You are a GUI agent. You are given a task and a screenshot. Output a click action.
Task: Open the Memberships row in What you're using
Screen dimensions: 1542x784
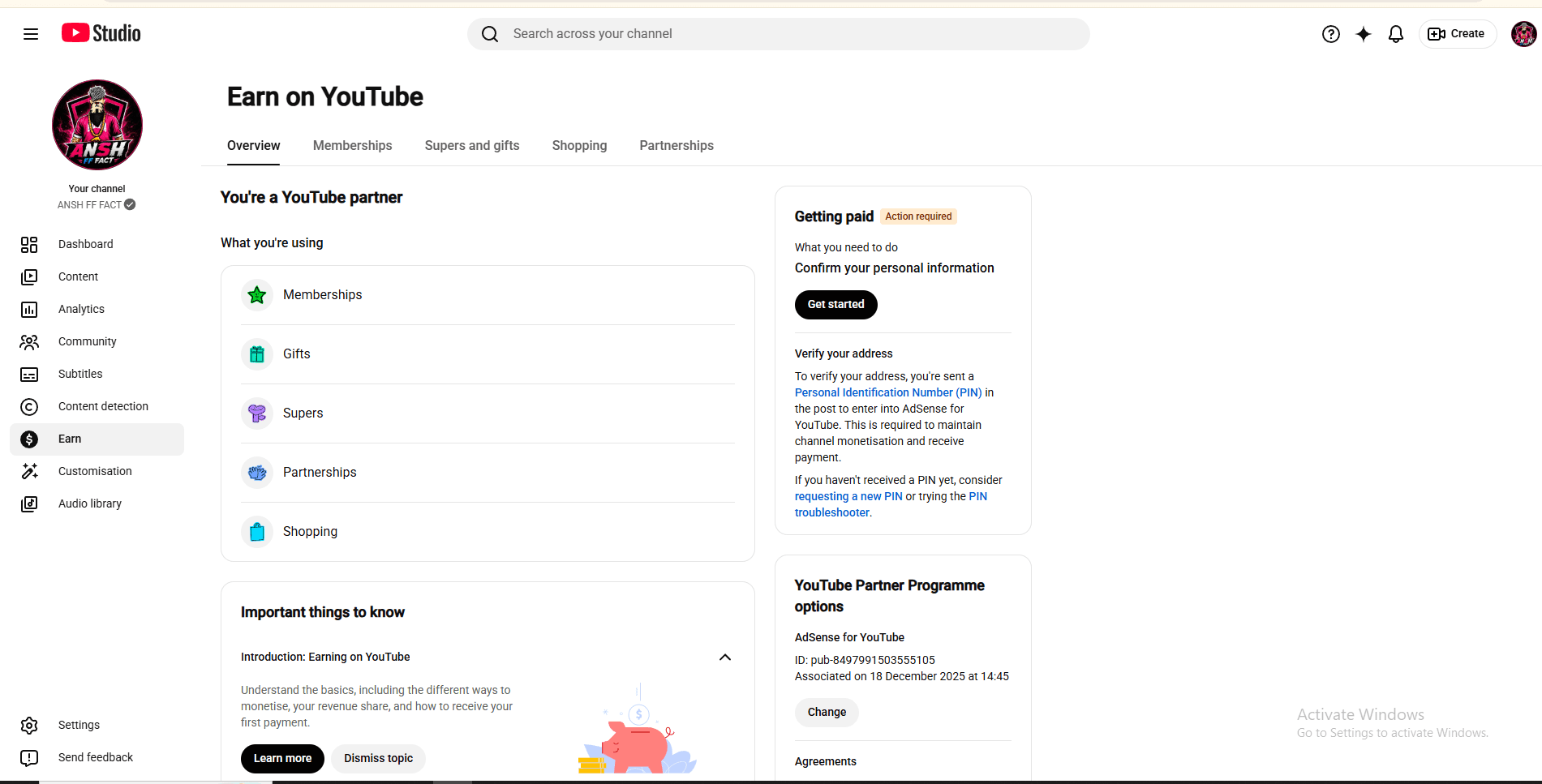point(488,295)
